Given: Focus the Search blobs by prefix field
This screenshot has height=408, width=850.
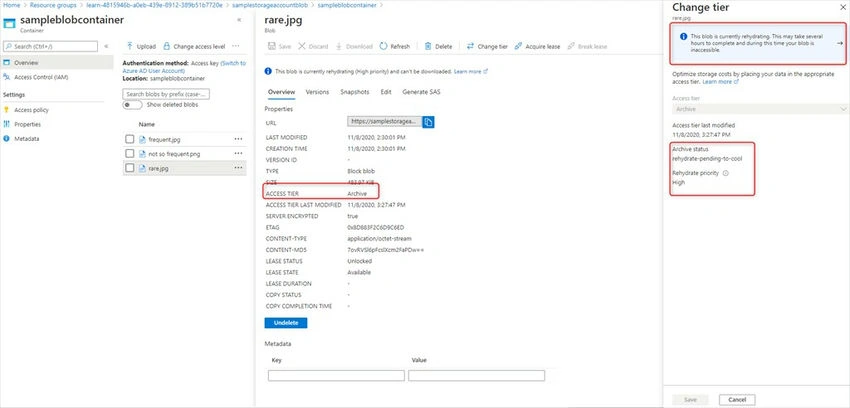Looking at the screenshot, I should click(166, 94).
